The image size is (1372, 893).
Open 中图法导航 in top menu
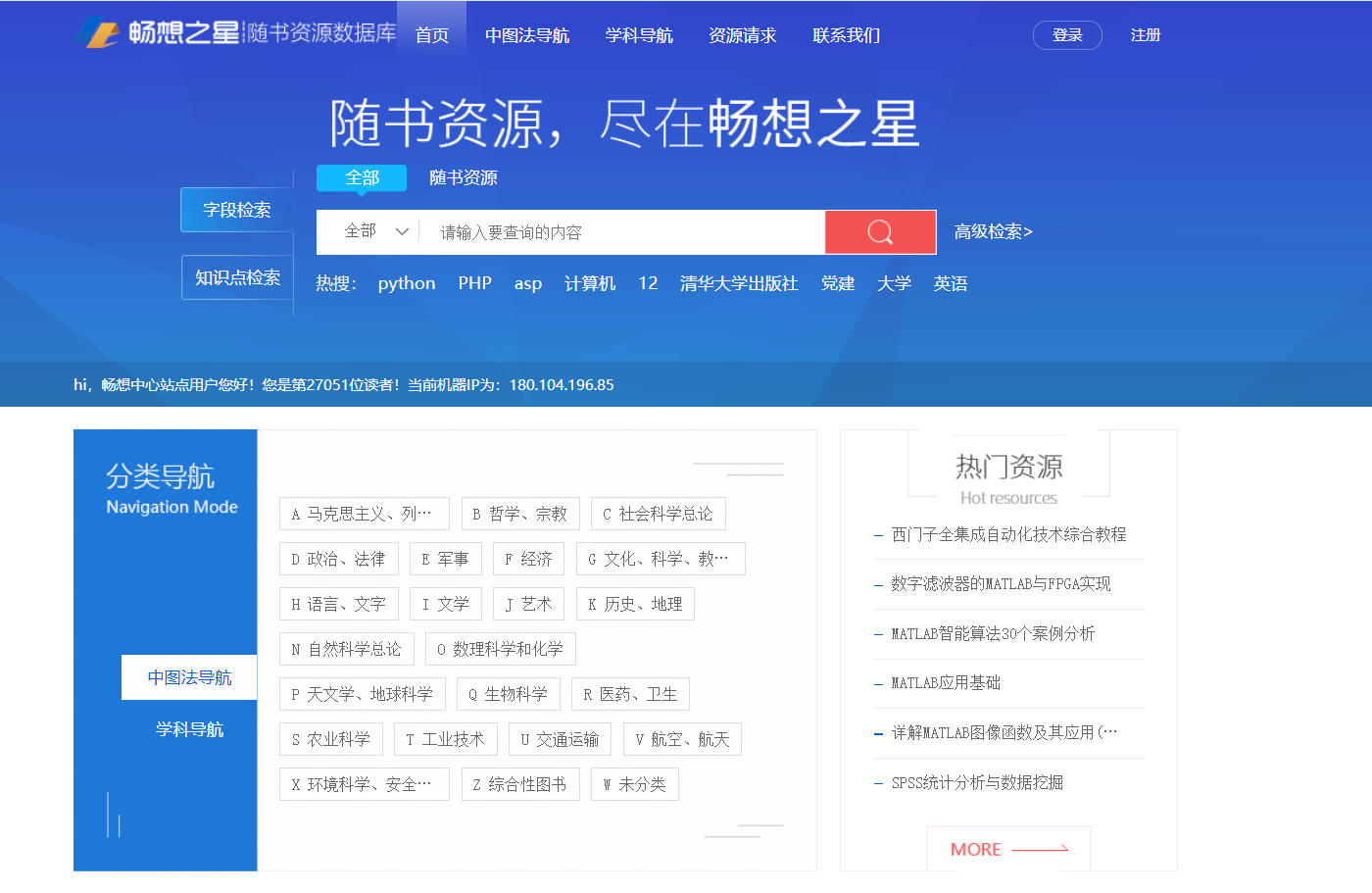click(x=526, y=35)
